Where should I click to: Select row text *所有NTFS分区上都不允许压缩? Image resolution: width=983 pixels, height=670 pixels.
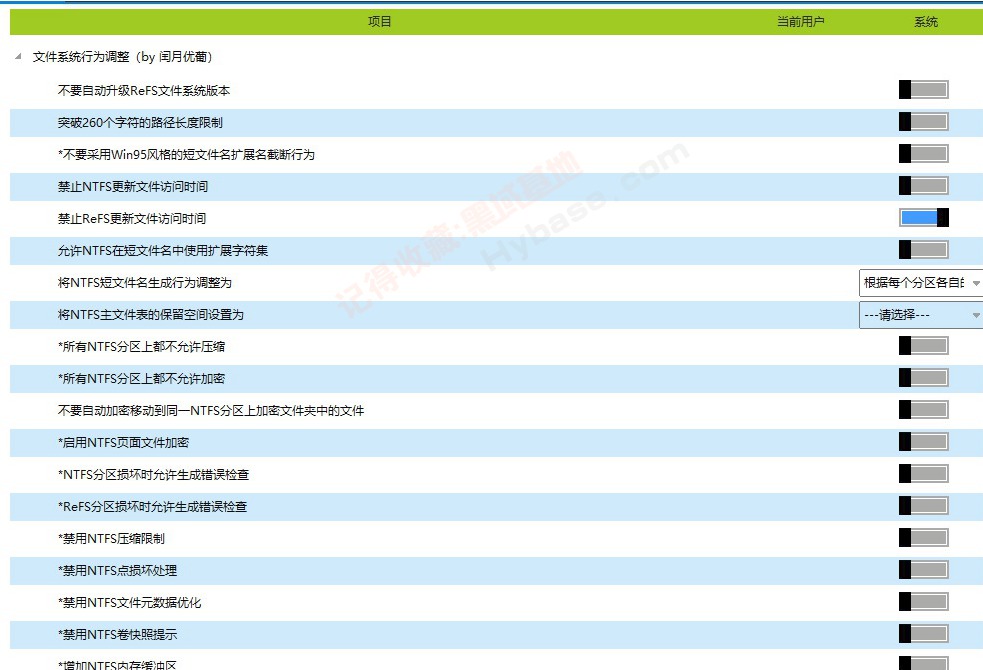[142, 347]
